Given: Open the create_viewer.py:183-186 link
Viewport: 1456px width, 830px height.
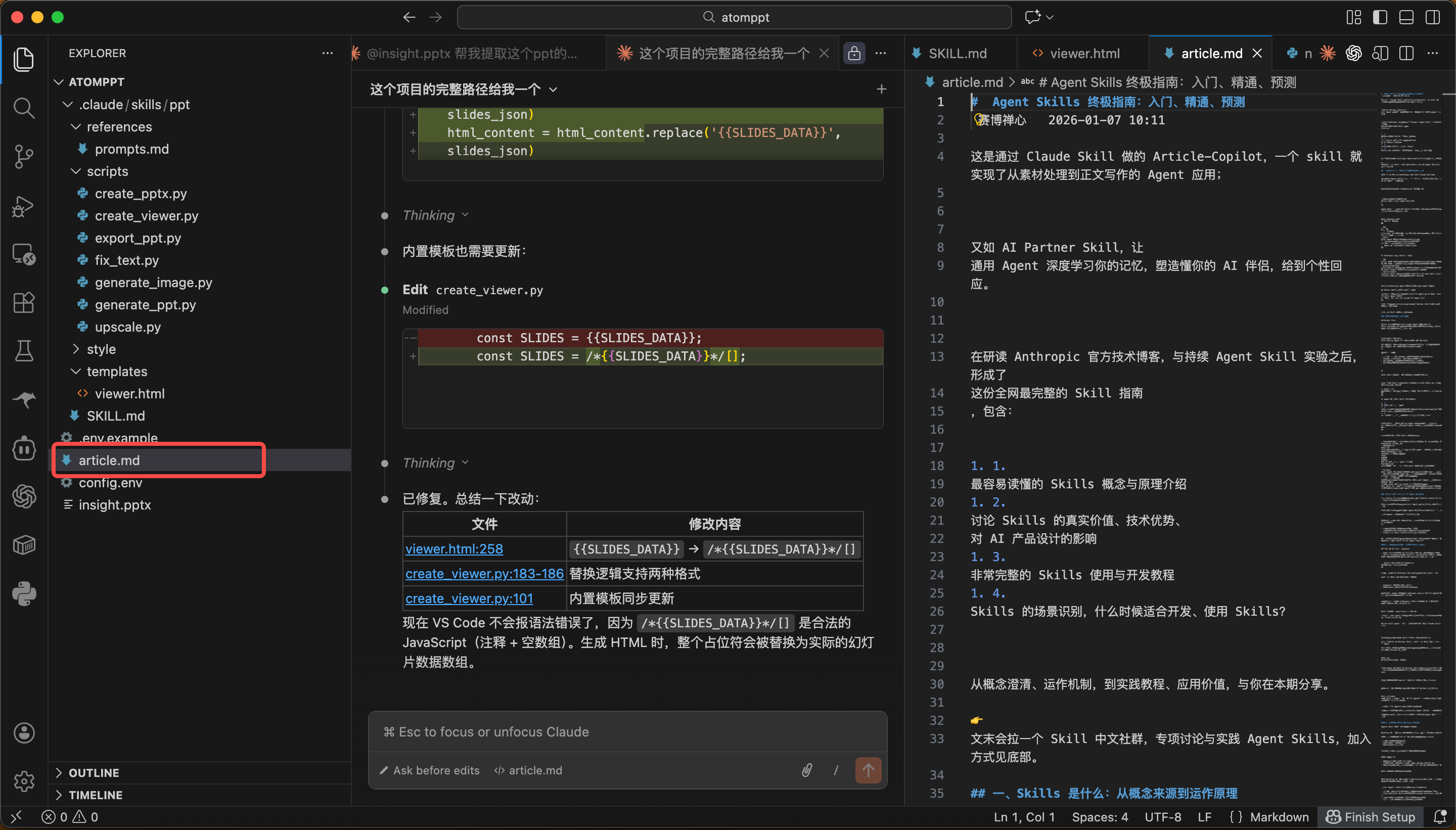Looking at the screenshot, I should coord(484,574).
